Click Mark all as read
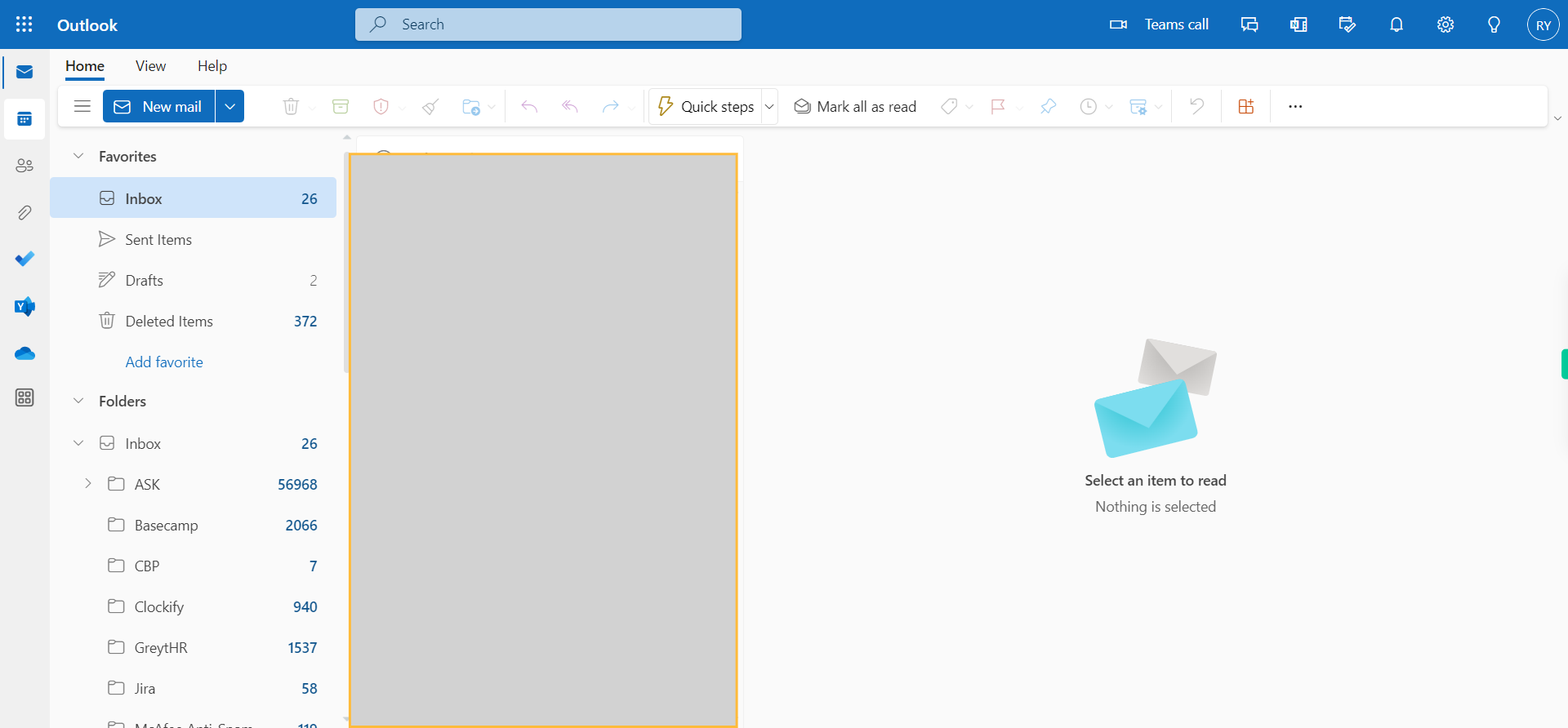The image size is (1568, 728). click(855, 106)
